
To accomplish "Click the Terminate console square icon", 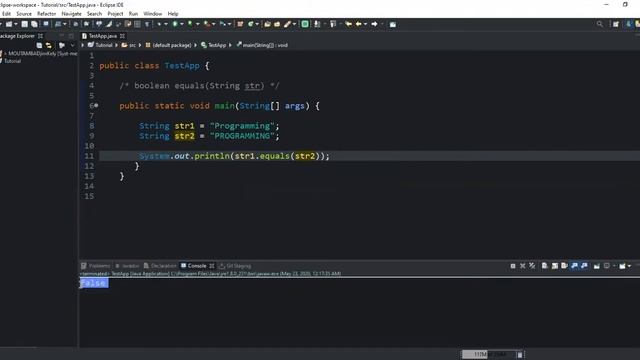I will coord(513,266).
